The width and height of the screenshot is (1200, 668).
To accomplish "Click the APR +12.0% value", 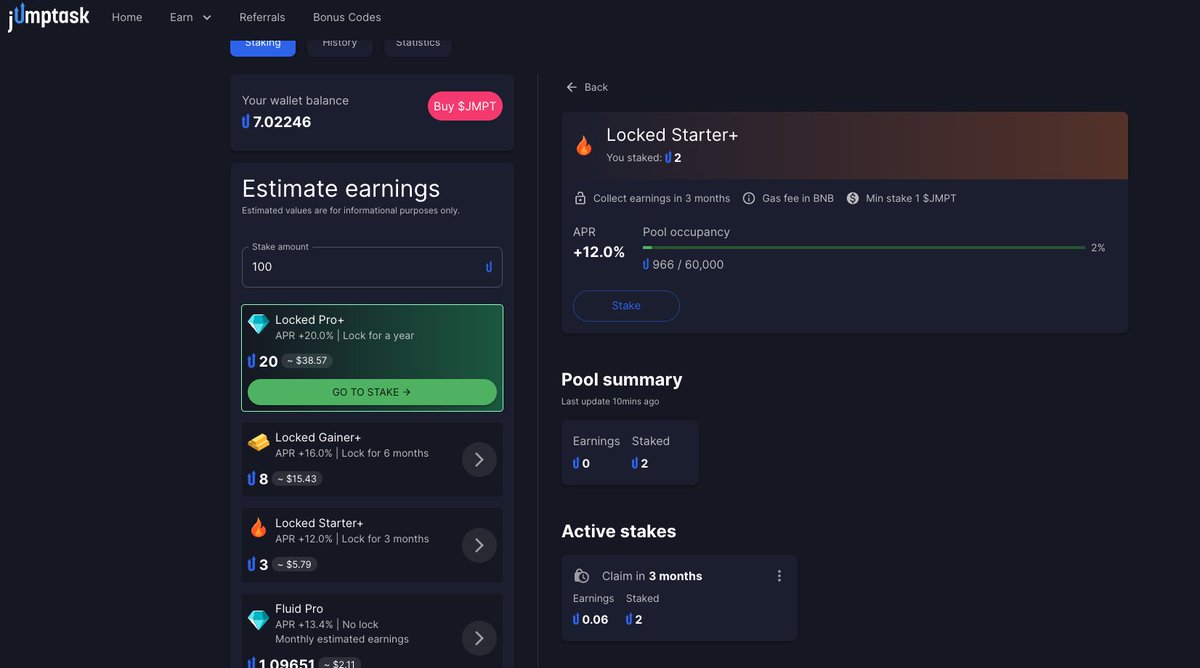I will [599, 252].
